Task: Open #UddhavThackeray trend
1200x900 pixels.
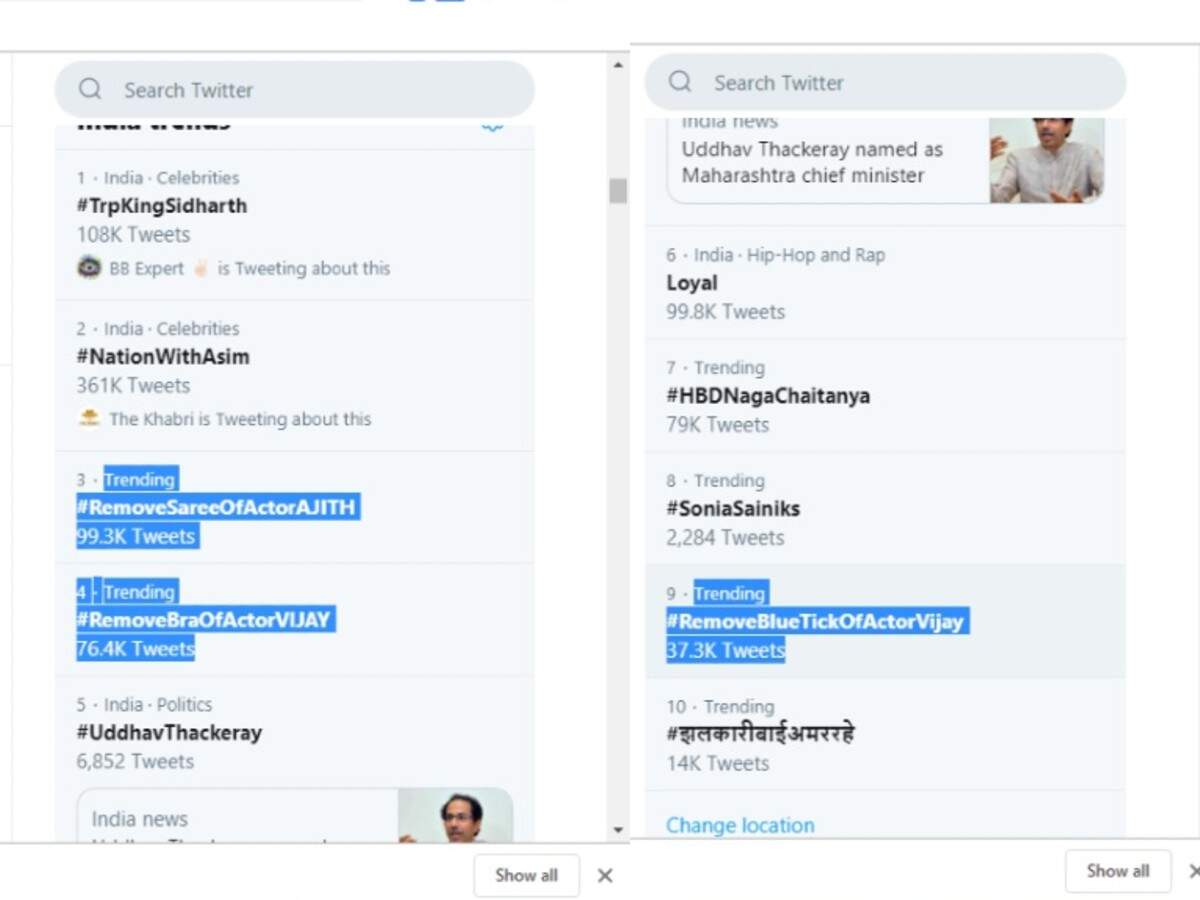Action: click(169, 733)
